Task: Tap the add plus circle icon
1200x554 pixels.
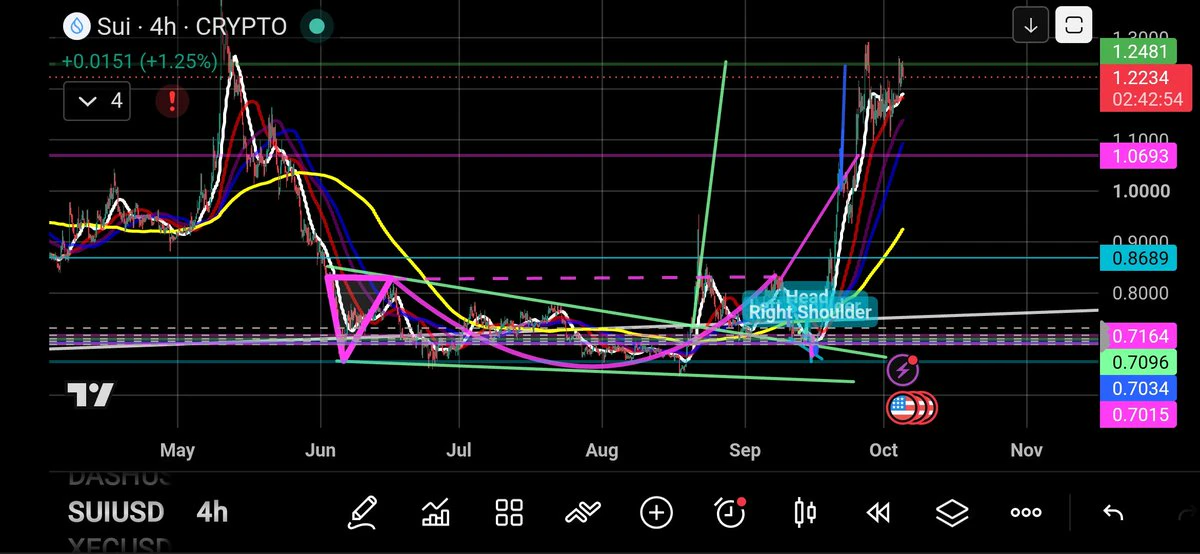Action: (657, 513)
